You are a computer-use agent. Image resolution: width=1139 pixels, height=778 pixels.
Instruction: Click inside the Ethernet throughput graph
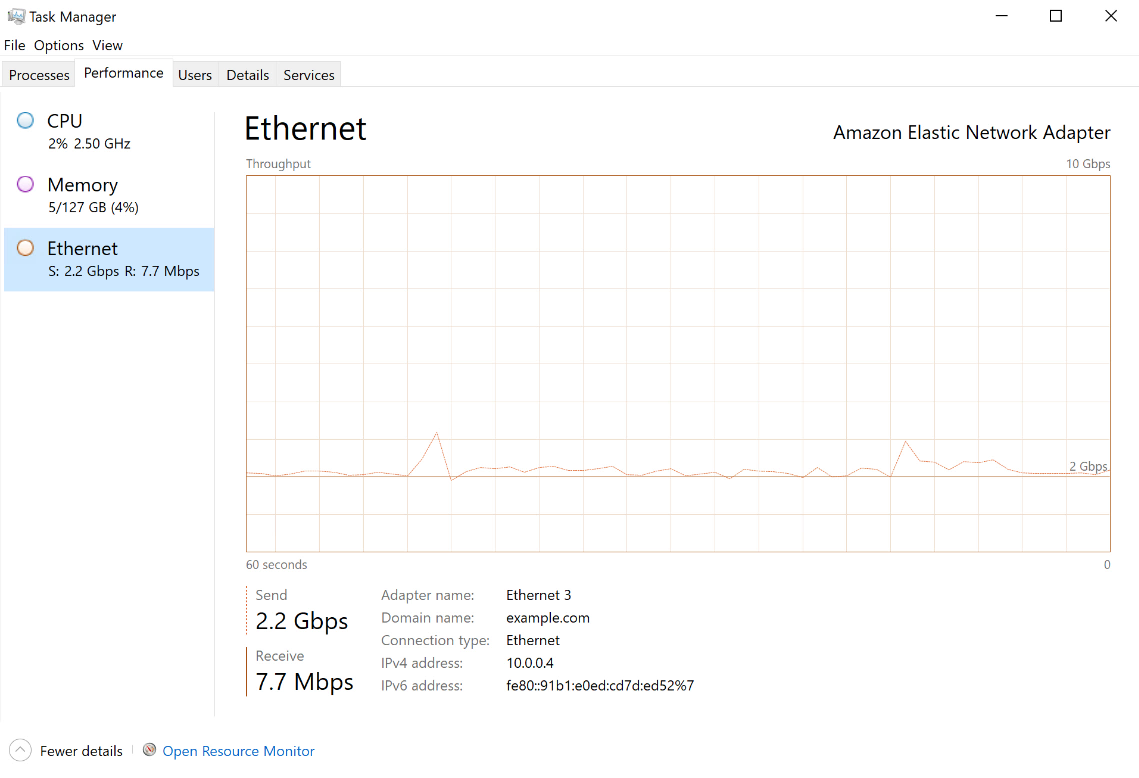tap(678, 364)
